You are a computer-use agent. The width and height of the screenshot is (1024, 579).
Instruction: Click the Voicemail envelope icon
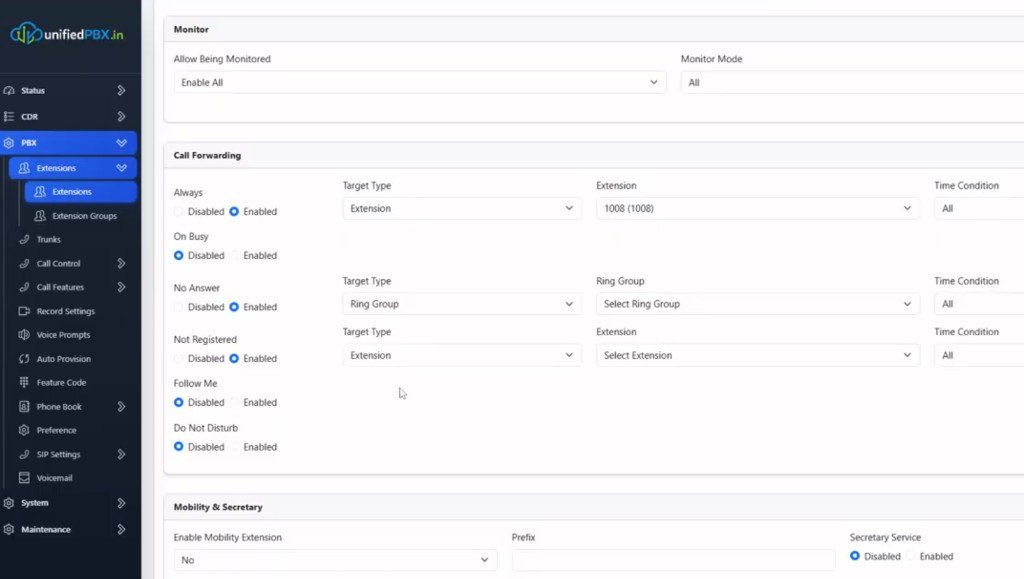click(24, 478)
